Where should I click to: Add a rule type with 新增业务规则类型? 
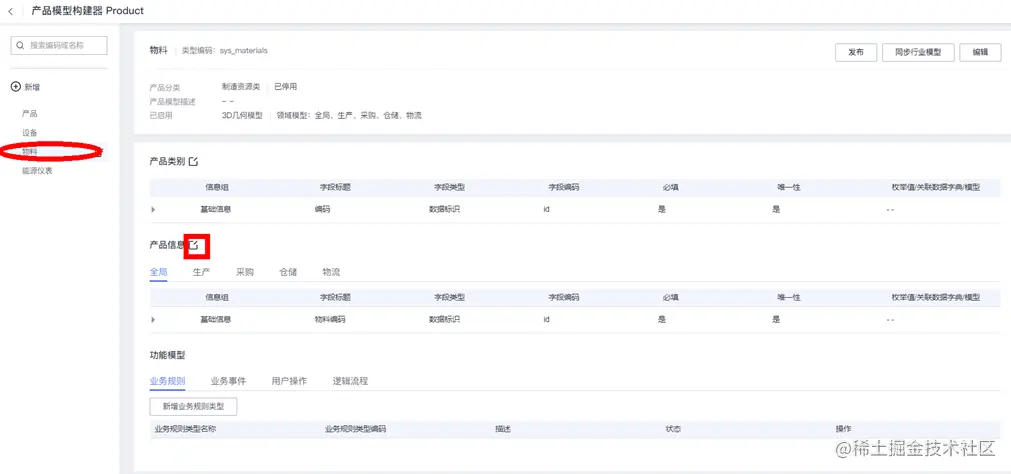click(x=193, y=407)
